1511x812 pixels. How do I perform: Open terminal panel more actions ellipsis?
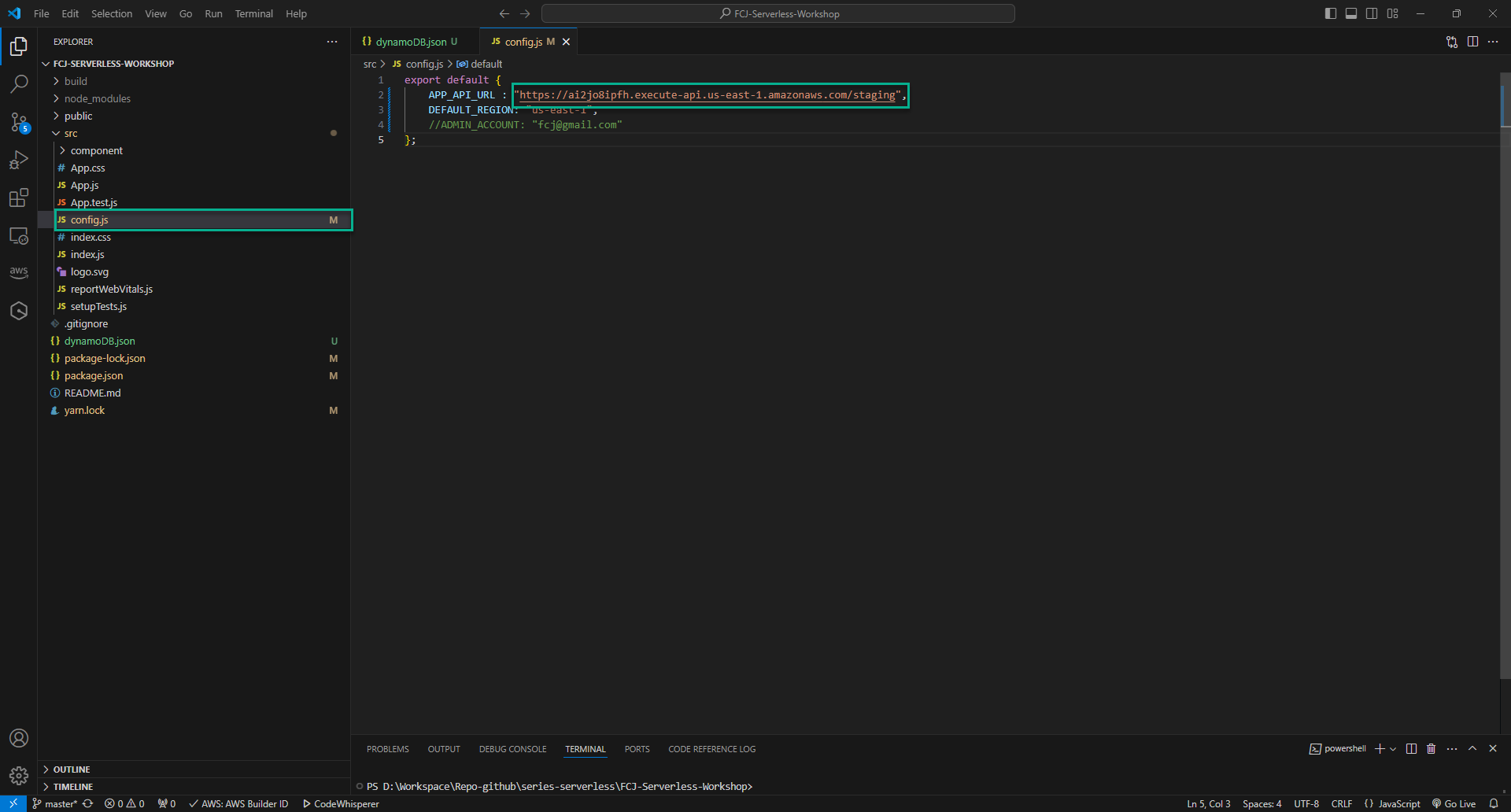(1452, 748)
